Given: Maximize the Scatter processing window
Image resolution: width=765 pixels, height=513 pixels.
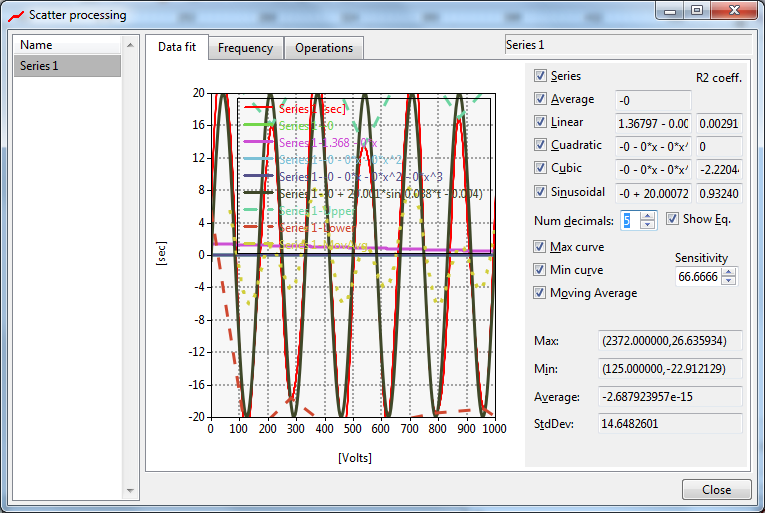Looking at the screenshot, I should pyautogui.click(x=697, y=10).
